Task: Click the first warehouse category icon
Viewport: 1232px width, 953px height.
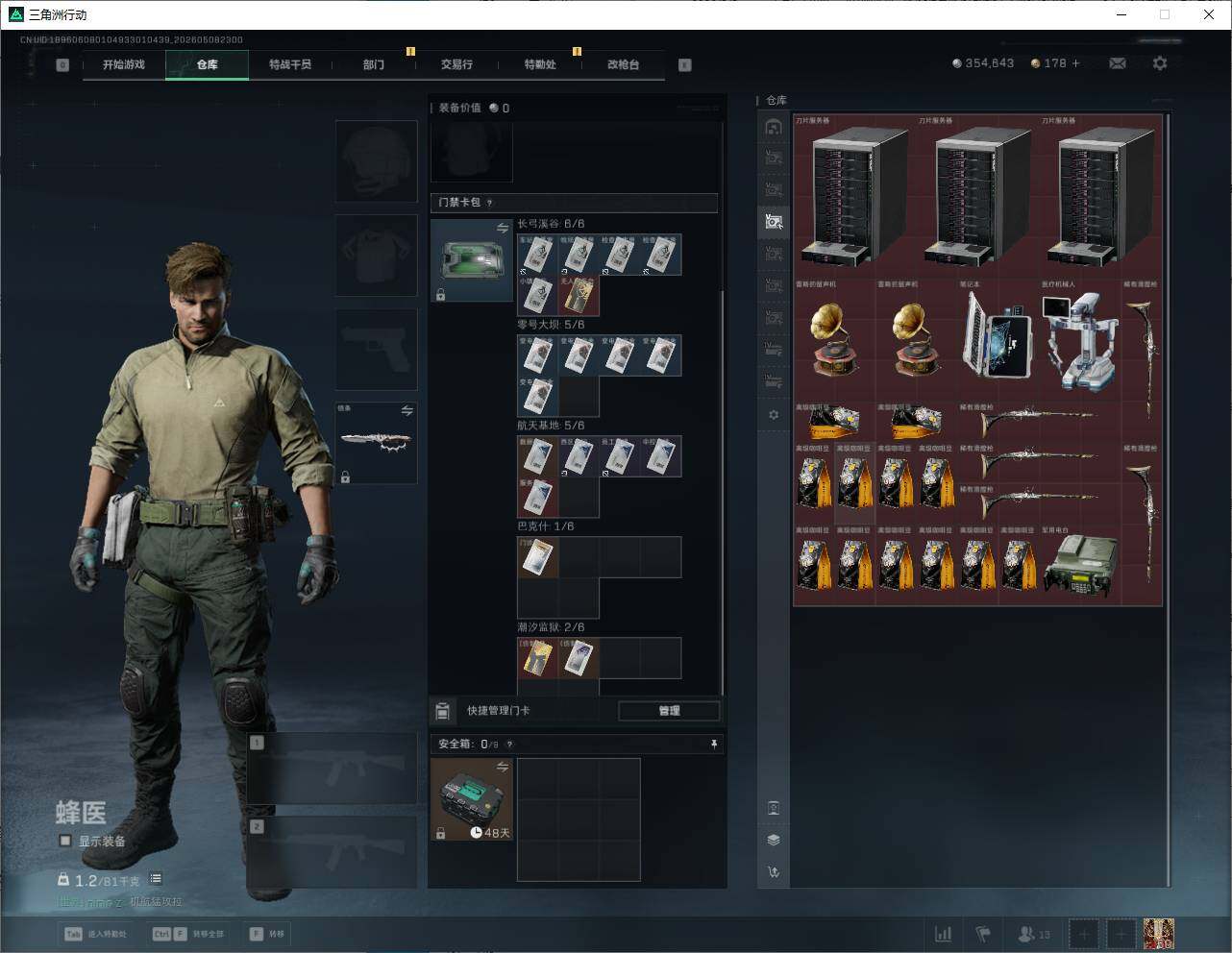Action: click(774, 127)
